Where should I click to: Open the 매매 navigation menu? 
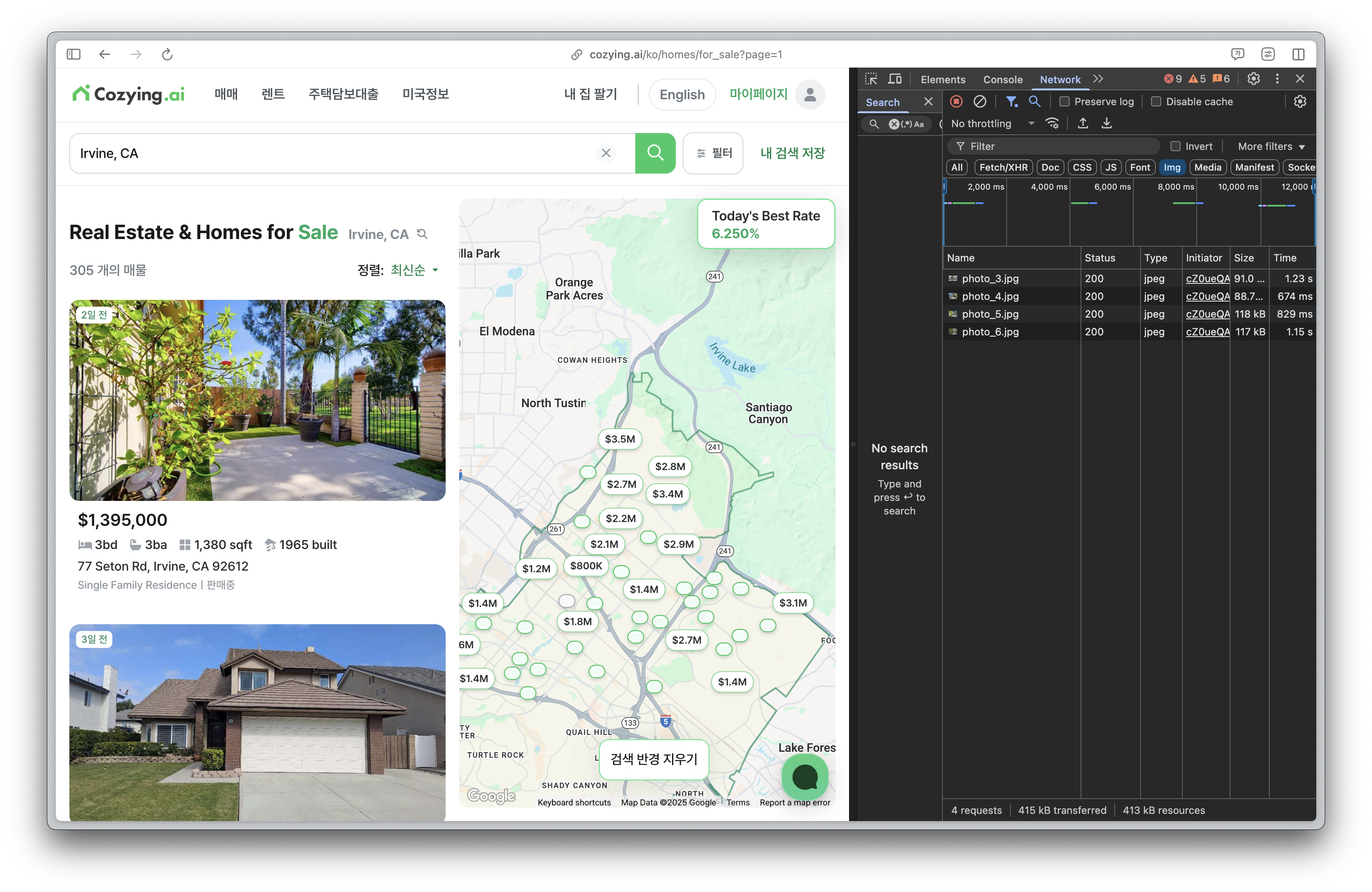pyautogui.click(x=226, y=94)
